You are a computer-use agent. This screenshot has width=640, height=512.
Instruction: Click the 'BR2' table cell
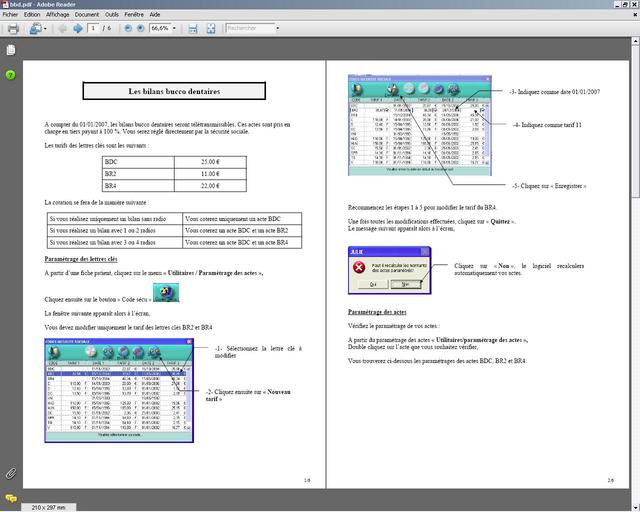138,174
